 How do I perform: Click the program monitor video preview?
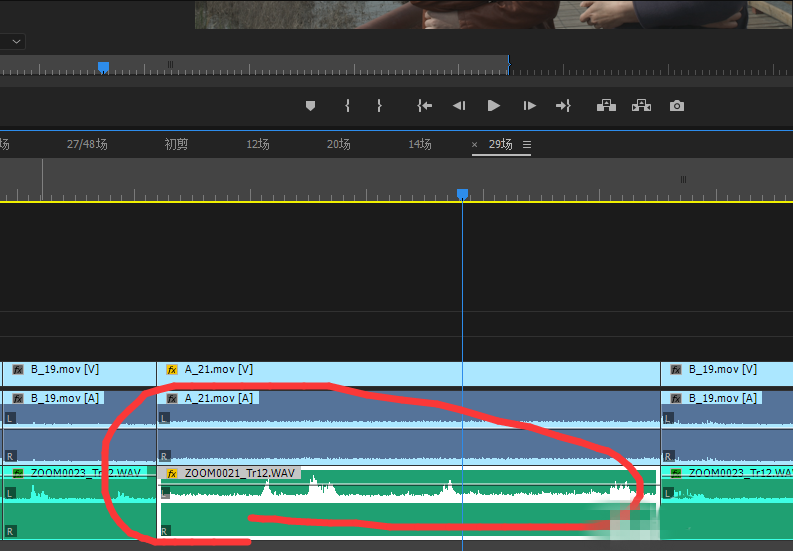coord(494,14)
